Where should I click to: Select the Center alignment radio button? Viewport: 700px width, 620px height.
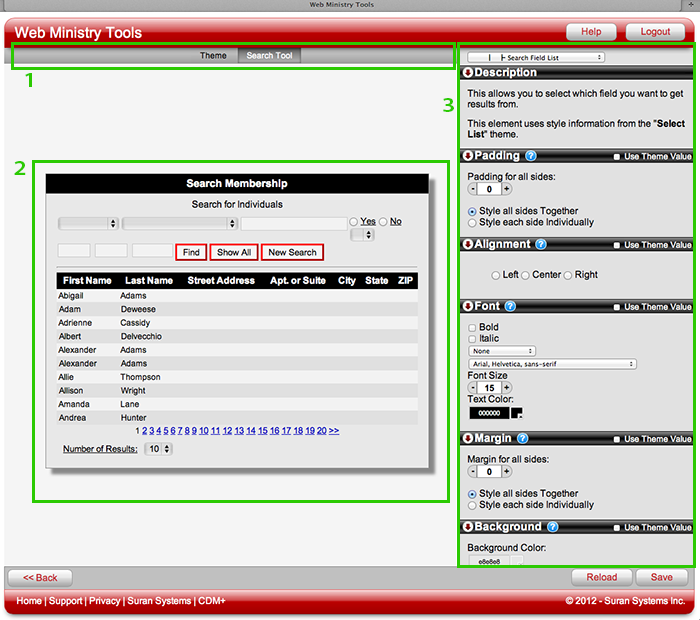tap(526, 275)
